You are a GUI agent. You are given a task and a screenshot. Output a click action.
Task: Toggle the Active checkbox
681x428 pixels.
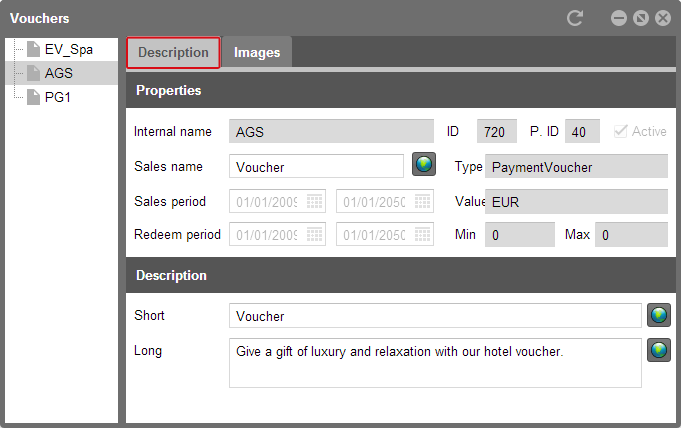click(x=621, y=131)
